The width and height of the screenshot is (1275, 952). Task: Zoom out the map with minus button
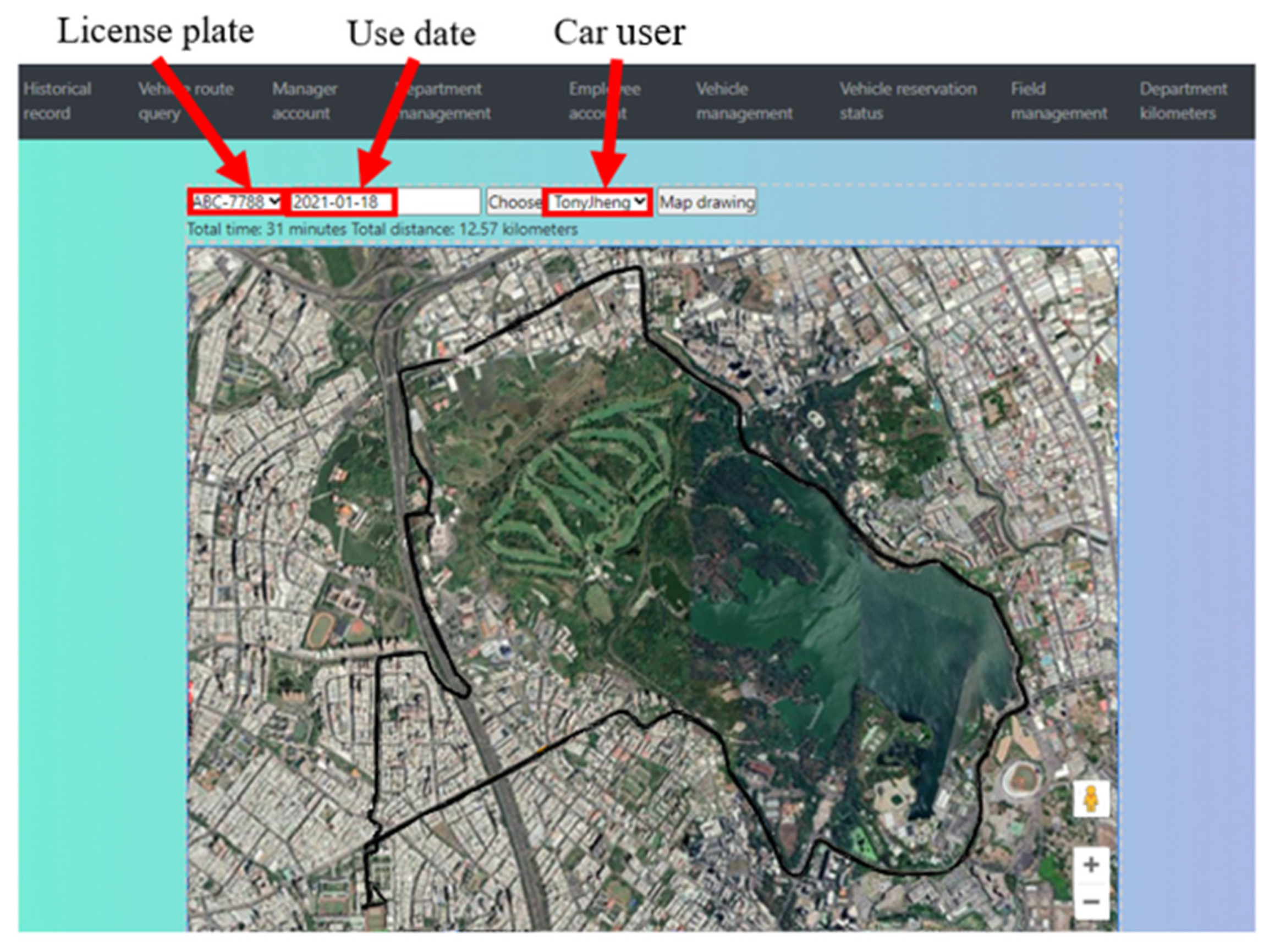tap(1091, 901)
